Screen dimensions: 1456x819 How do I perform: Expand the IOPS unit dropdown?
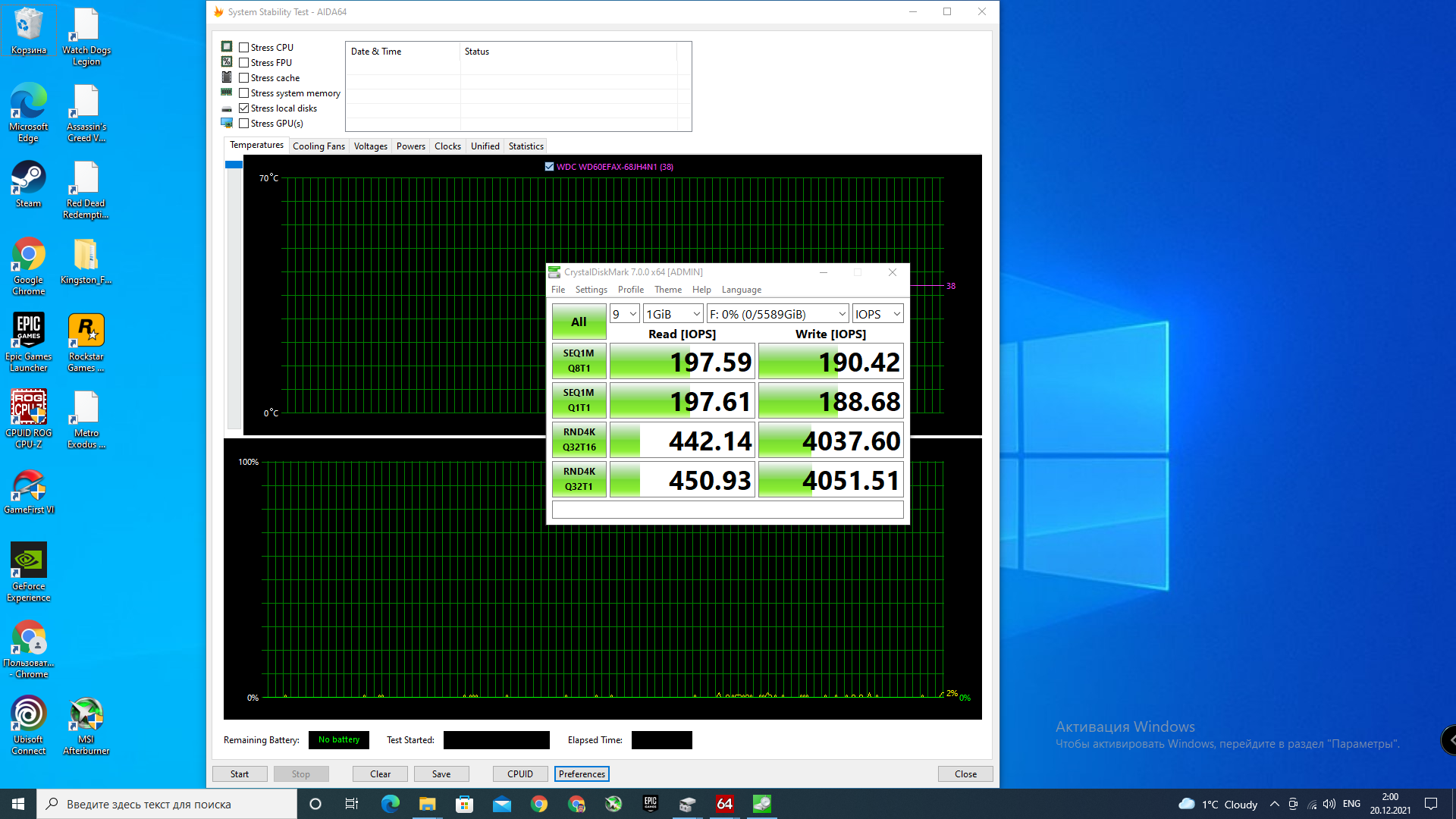[x=877, y=314]
